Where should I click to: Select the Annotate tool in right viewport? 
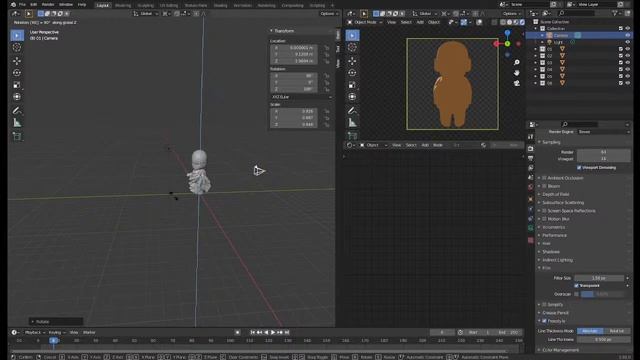click(x=352, y=110)
